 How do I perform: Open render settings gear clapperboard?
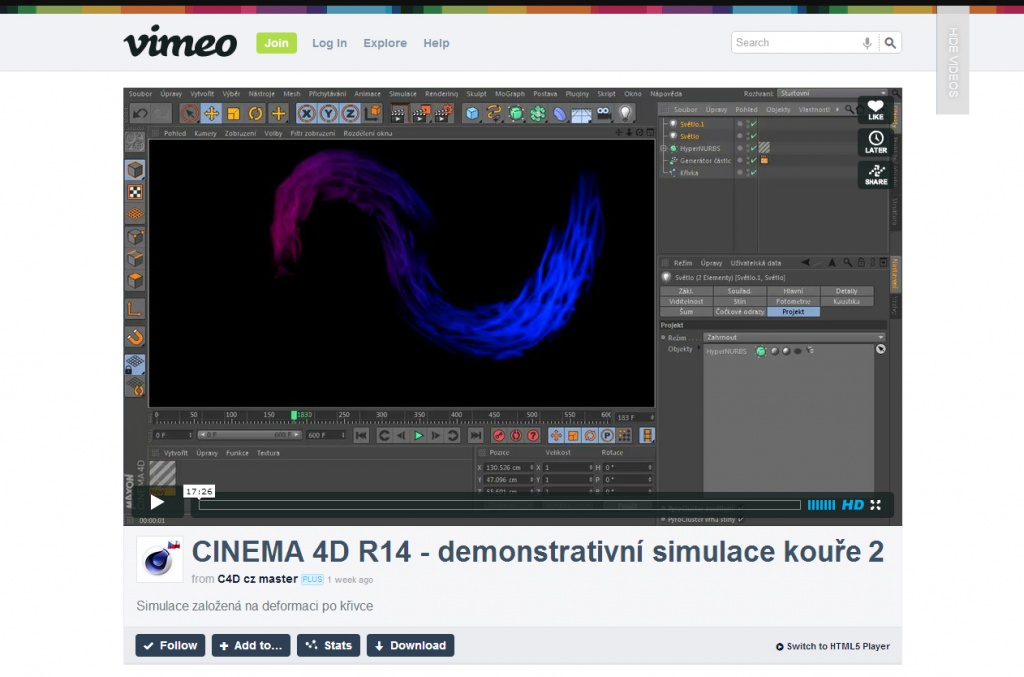tap(443, 114)
